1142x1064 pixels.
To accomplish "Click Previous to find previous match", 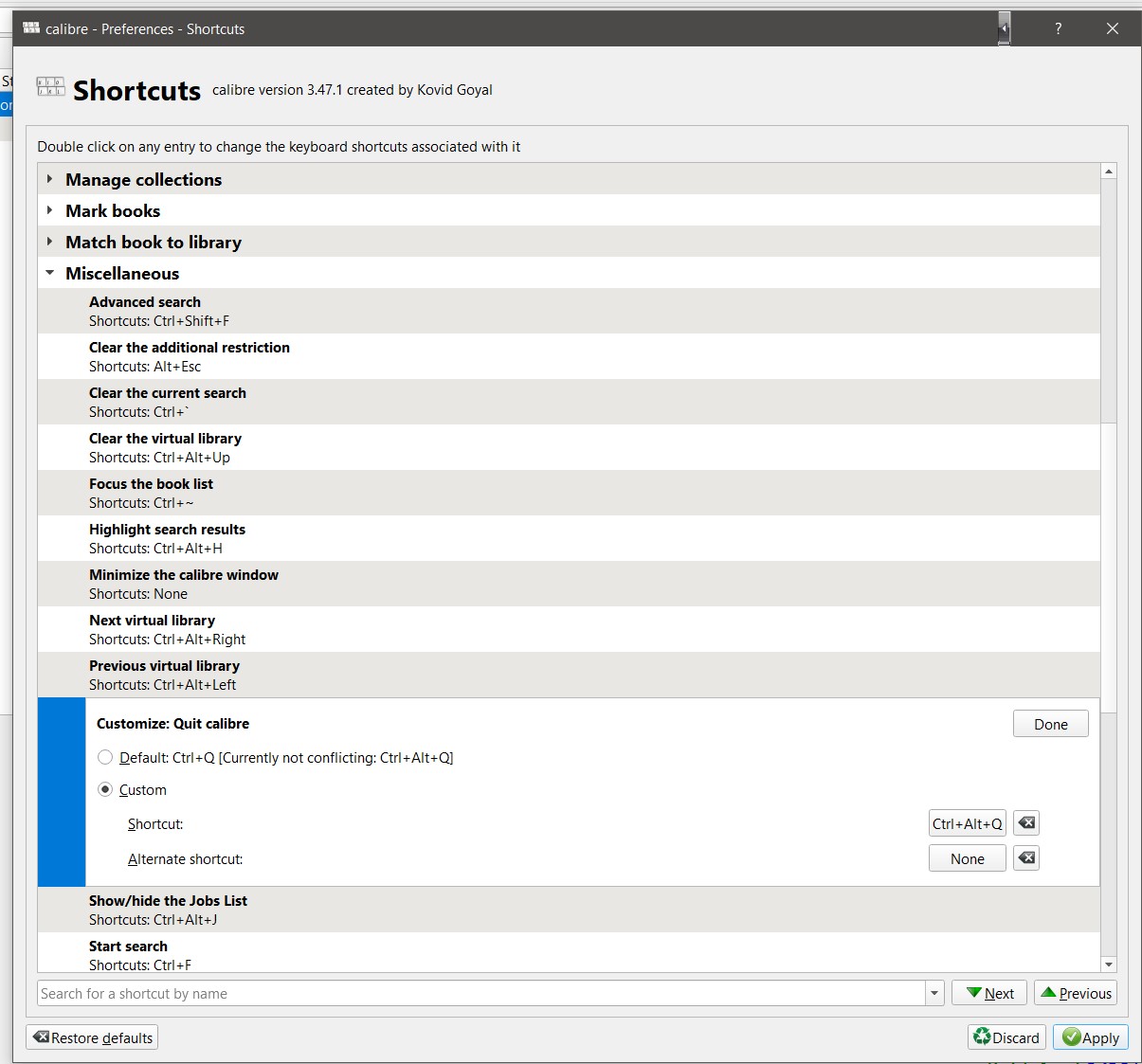I will click(x=1076, y=993).
